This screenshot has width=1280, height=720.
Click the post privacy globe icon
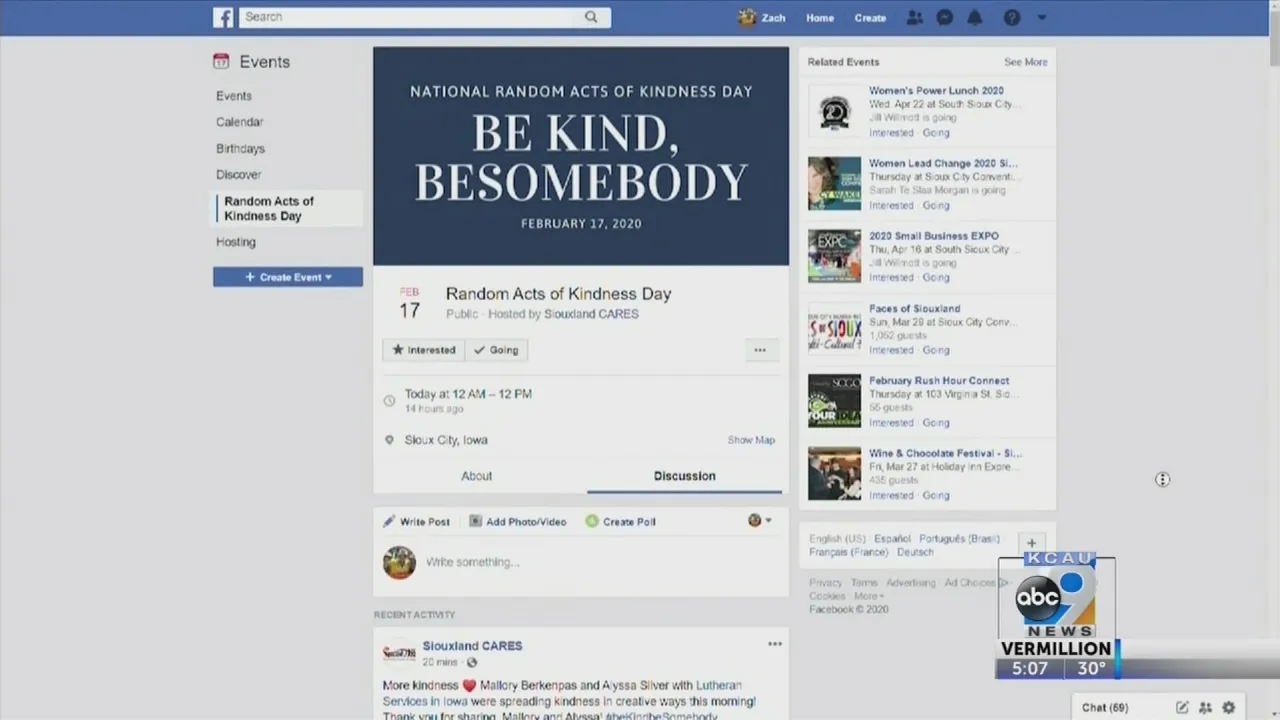472,662
